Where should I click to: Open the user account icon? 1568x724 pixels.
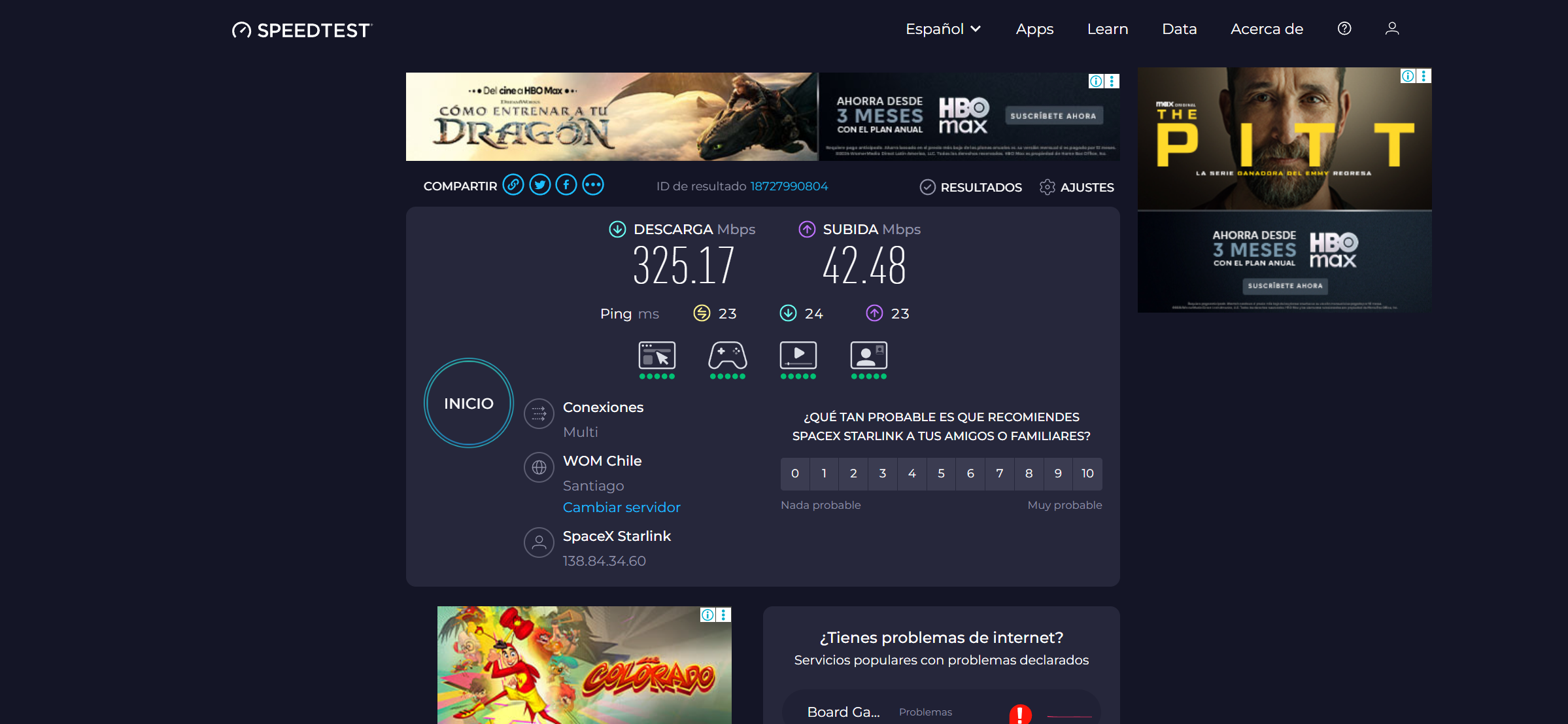point(1392,29)
